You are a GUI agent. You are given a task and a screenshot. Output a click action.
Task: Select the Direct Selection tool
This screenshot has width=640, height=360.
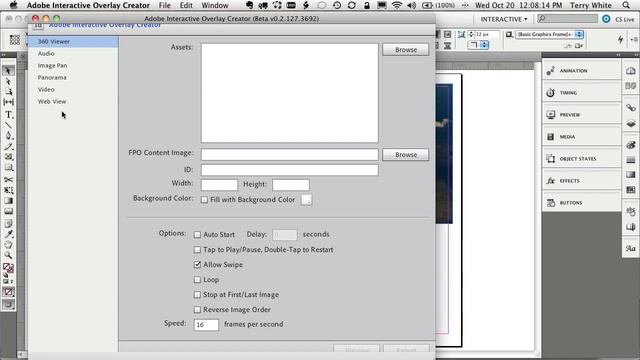[x=8, y=81]
